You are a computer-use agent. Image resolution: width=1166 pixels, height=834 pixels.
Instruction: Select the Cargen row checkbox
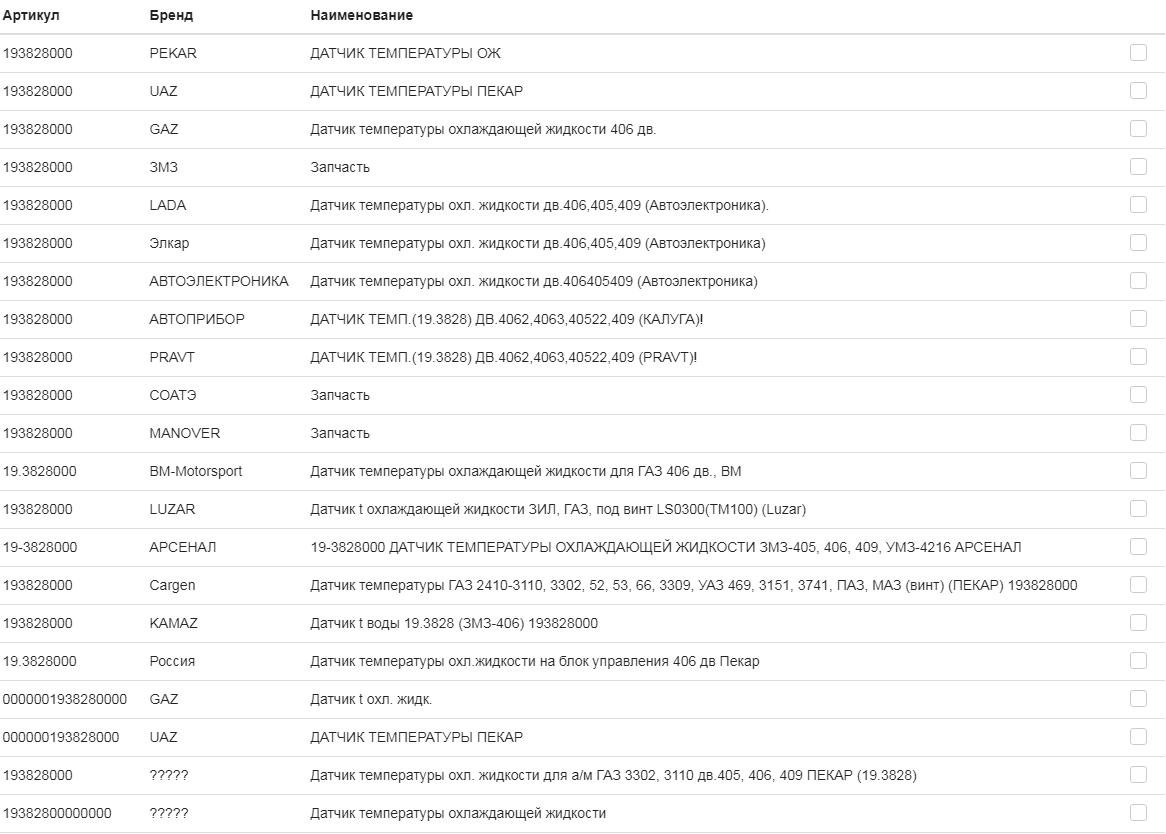coord(1138,585)
